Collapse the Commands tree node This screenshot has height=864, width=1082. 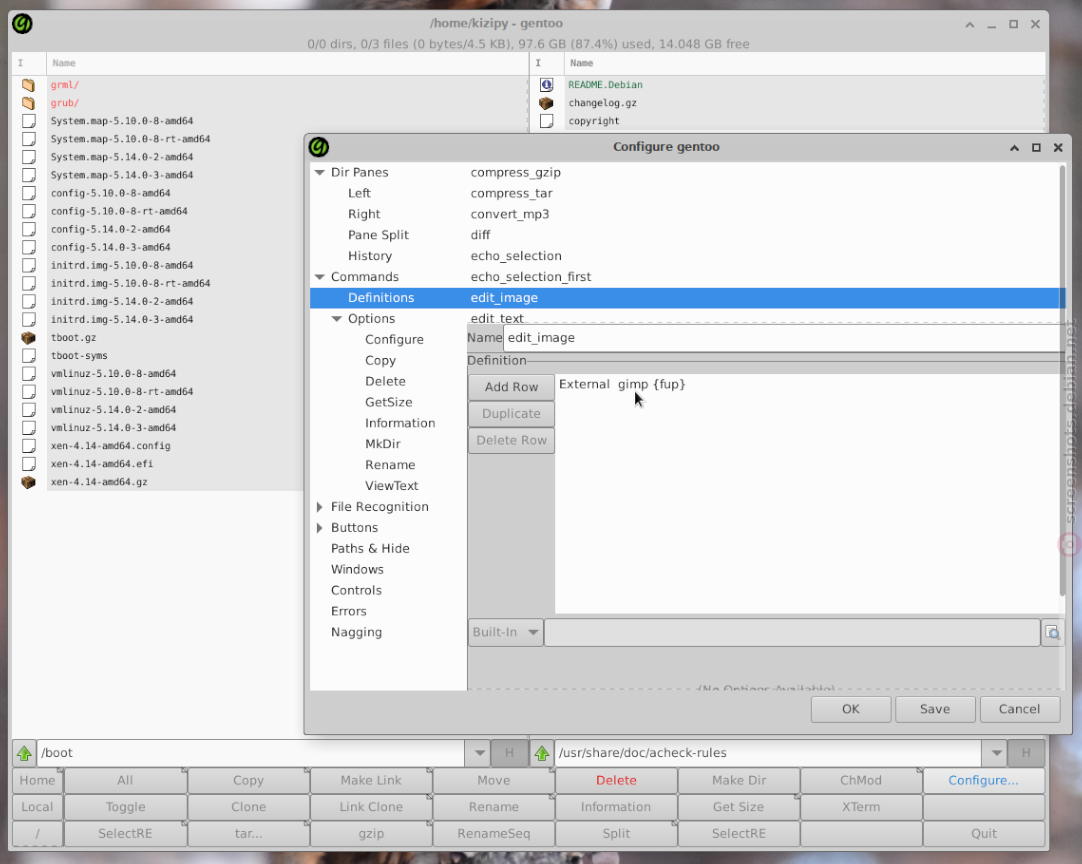319,277
